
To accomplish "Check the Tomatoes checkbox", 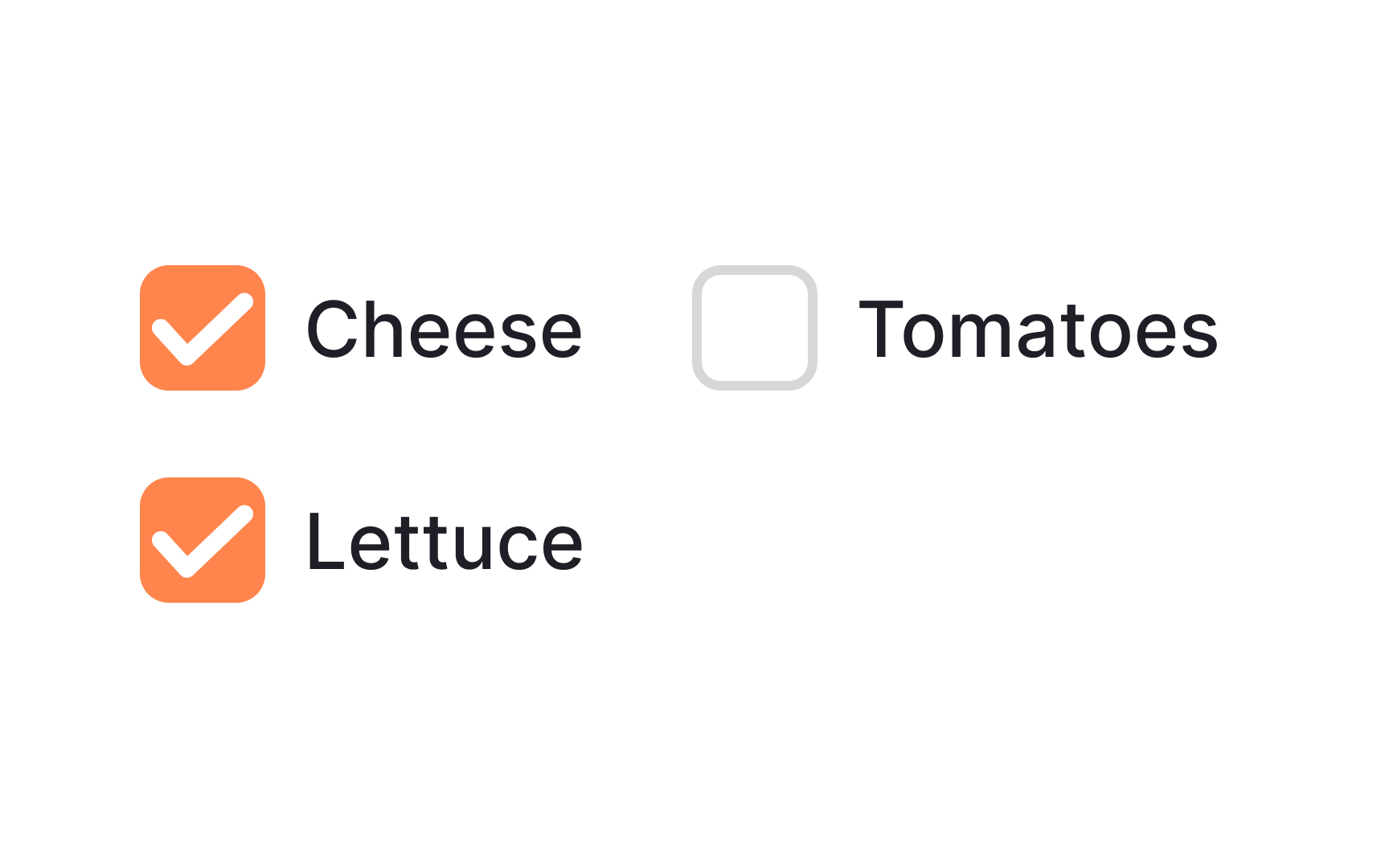I will [x=755, y=328].
